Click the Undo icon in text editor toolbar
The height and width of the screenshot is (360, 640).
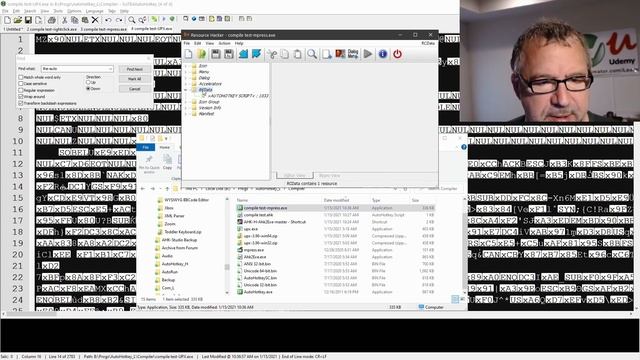coord(108,20)
